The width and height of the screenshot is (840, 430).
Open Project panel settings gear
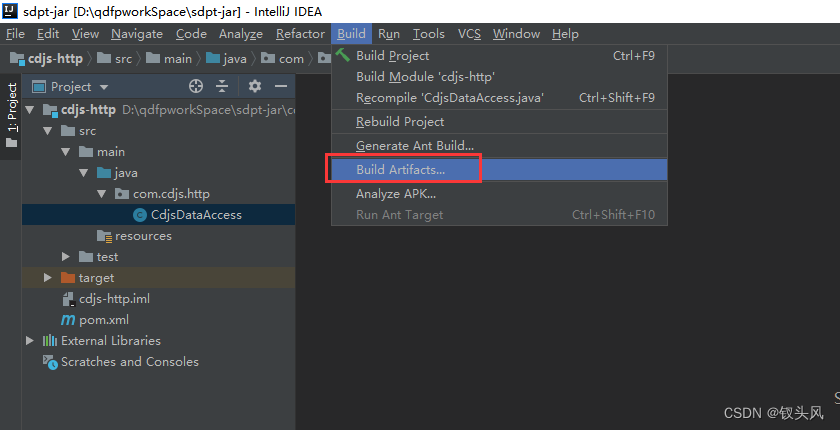coord(255,86)
